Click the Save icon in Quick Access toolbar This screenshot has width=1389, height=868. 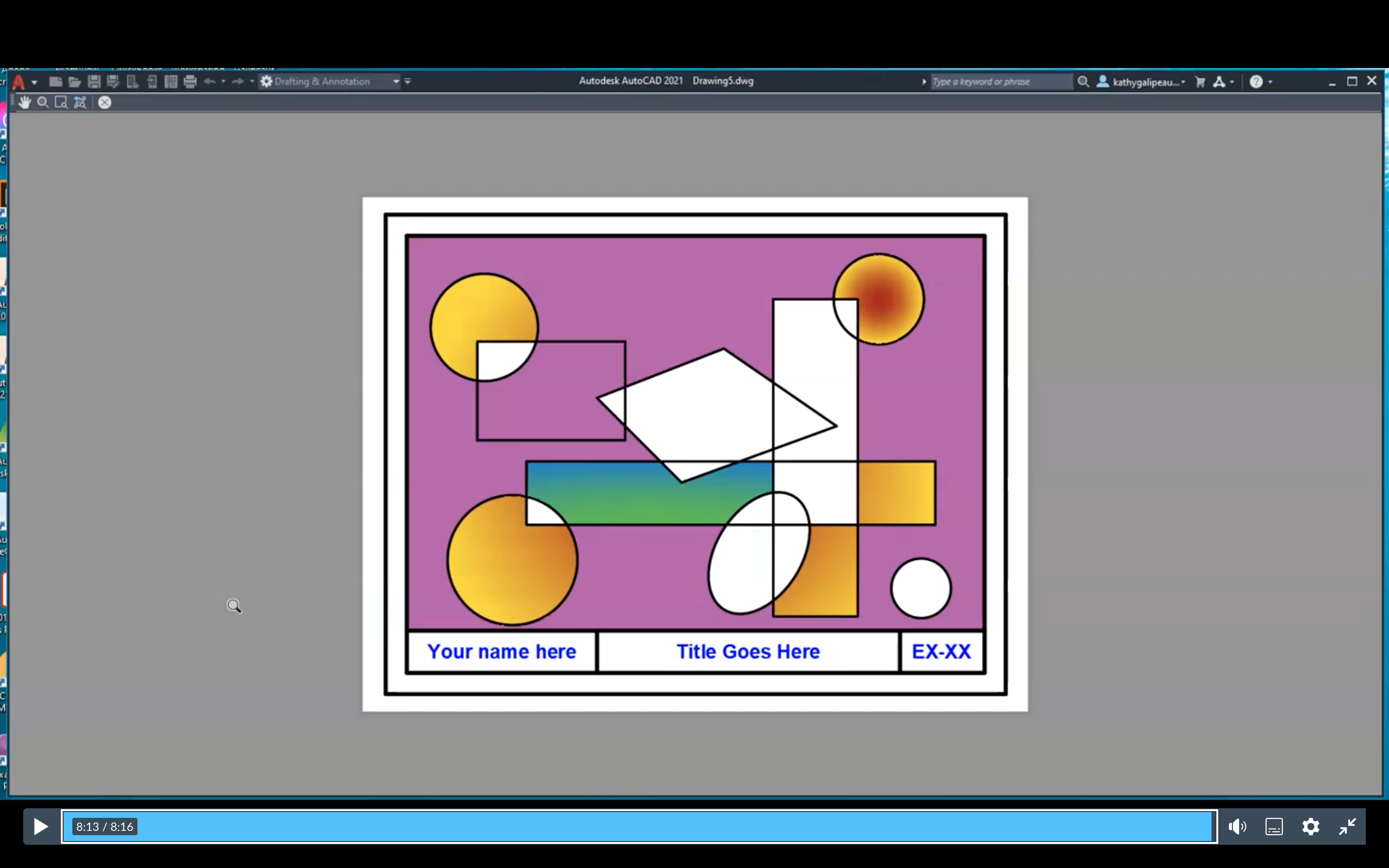pos(94,81)
